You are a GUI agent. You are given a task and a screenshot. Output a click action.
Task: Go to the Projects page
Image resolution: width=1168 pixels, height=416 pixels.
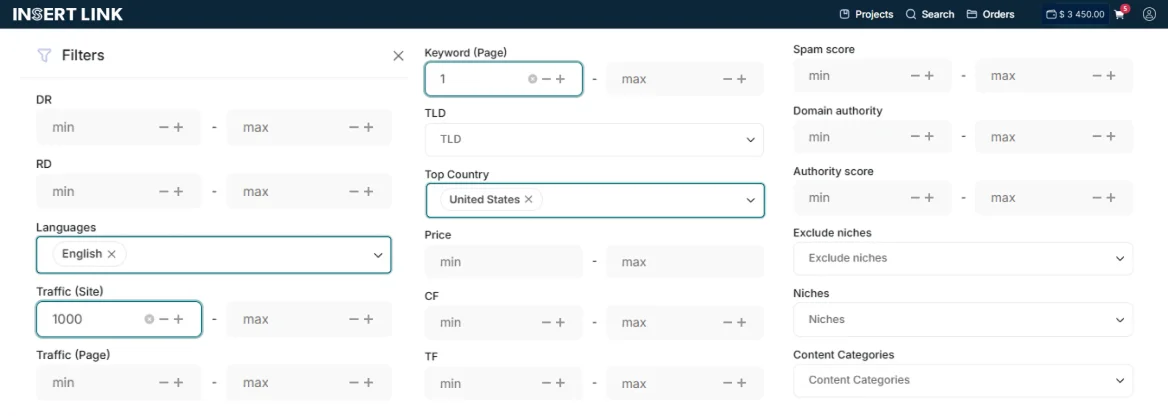click(866, 14)
